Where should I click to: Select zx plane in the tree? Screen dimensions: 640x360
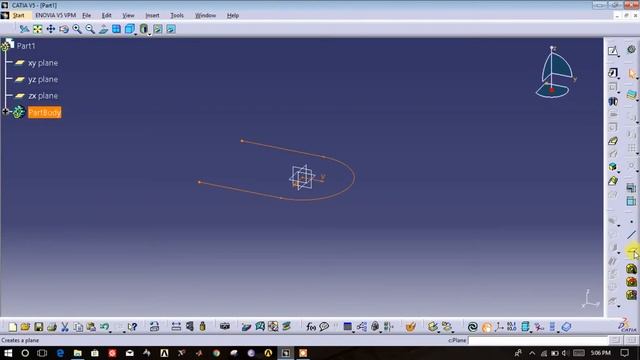pos(43,96)
